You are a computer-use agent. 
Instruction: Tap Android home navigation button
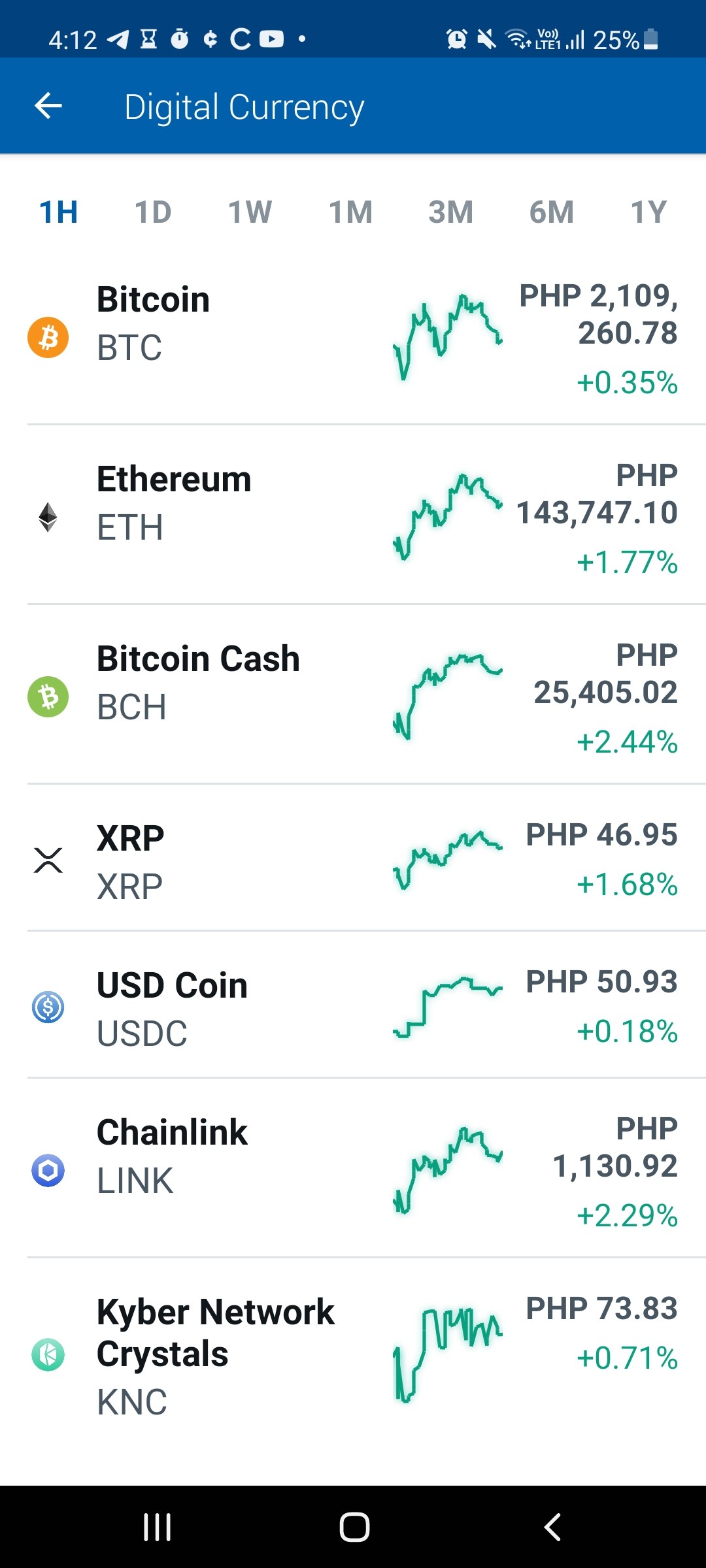(x=354, y=1527)
